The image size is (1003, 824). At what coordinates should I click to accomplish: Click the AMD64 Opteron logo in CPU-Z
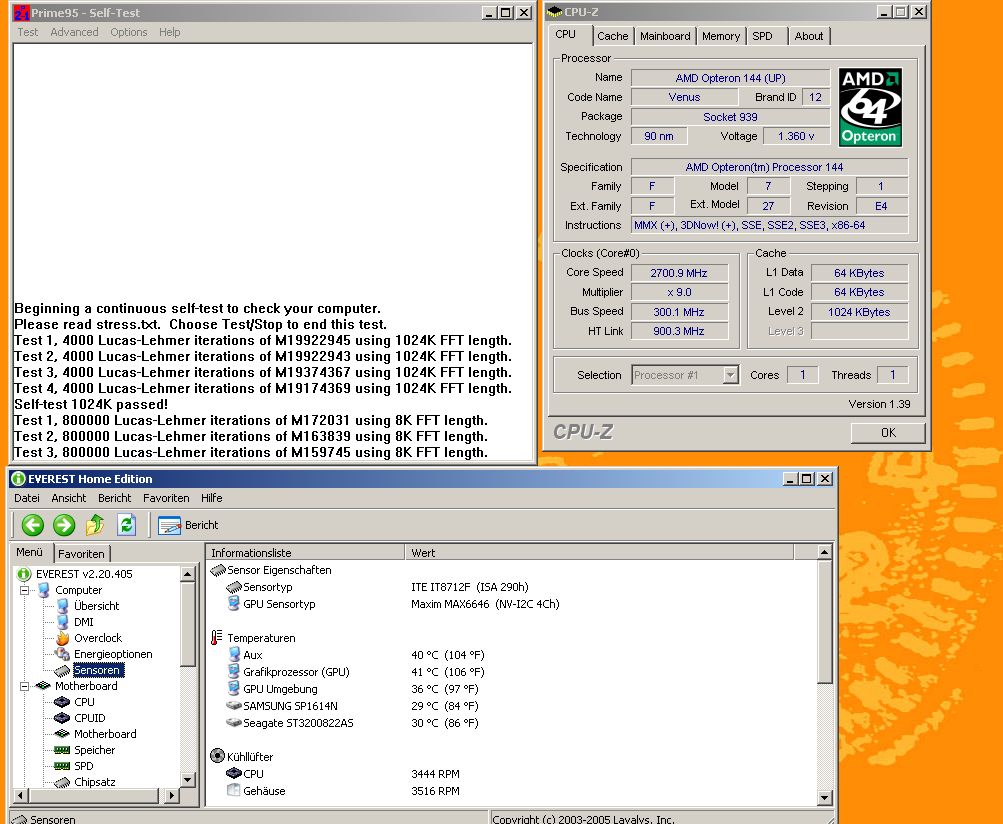pyautogui.click(x=870, y=107)
